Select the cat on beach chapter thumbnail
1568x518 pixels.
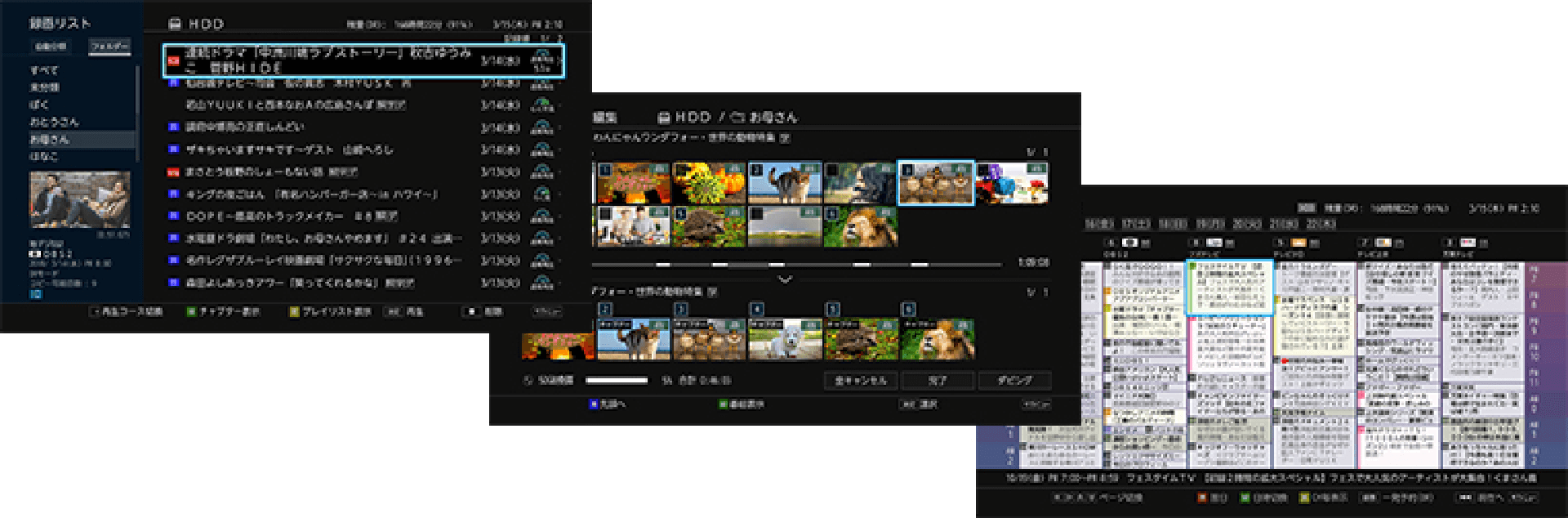[x=784, y=183]
